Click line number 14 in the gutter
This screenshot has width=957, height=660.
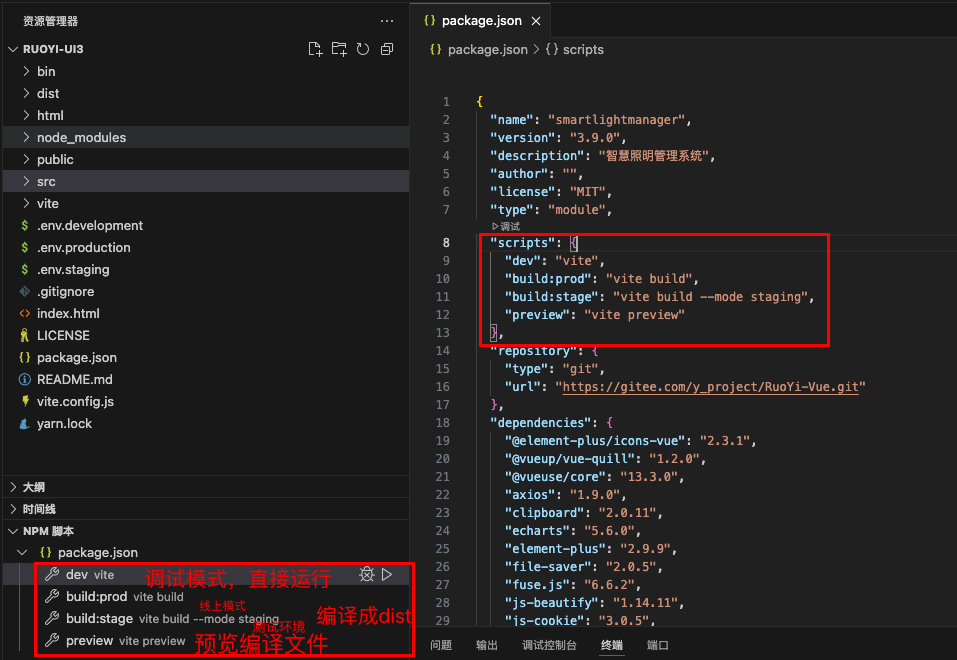coord(443,351)
